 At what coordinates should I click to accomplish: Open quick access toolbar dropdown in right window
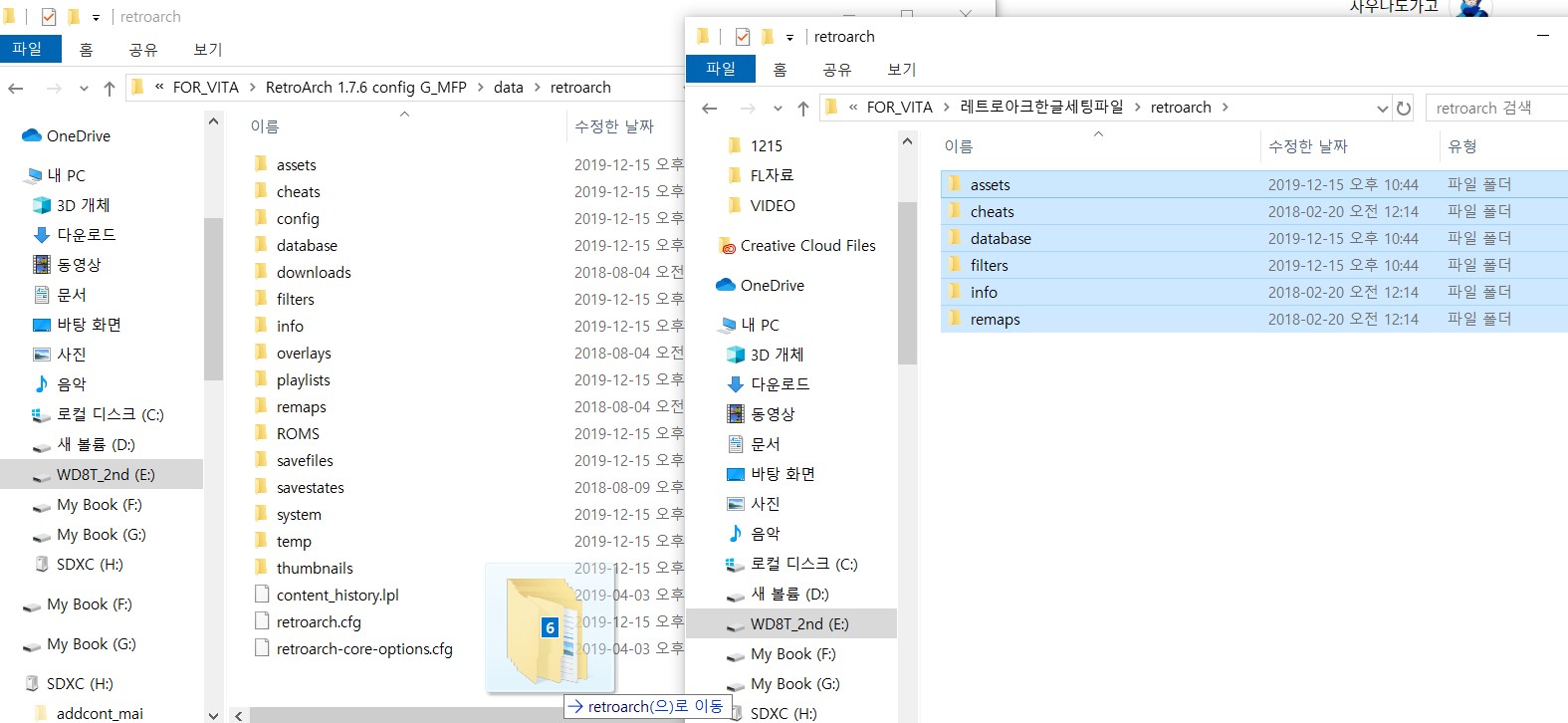tap(789, 38)
